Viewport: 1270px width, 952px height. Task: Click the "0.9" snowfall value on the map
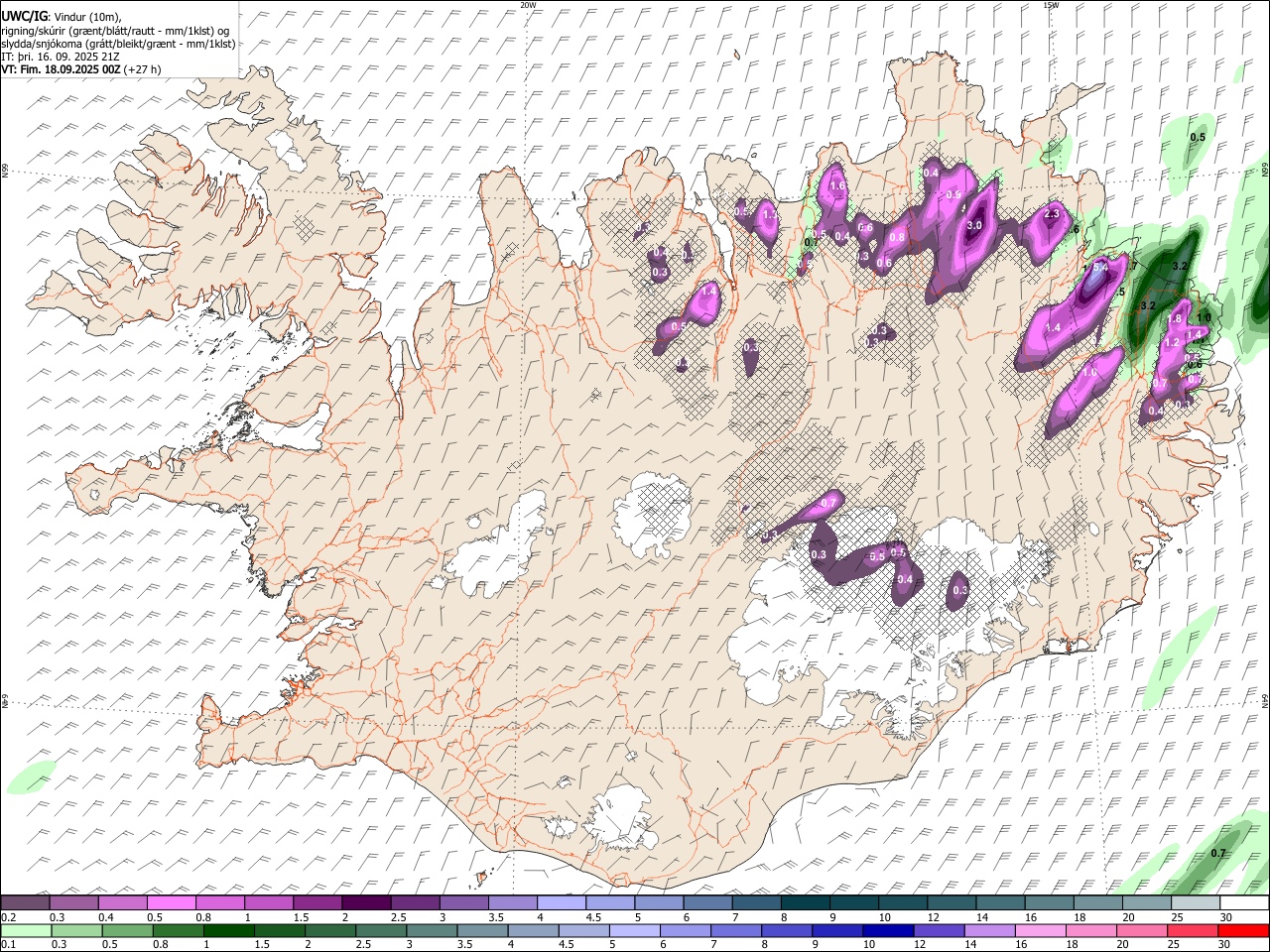click(x=953, y=195)
